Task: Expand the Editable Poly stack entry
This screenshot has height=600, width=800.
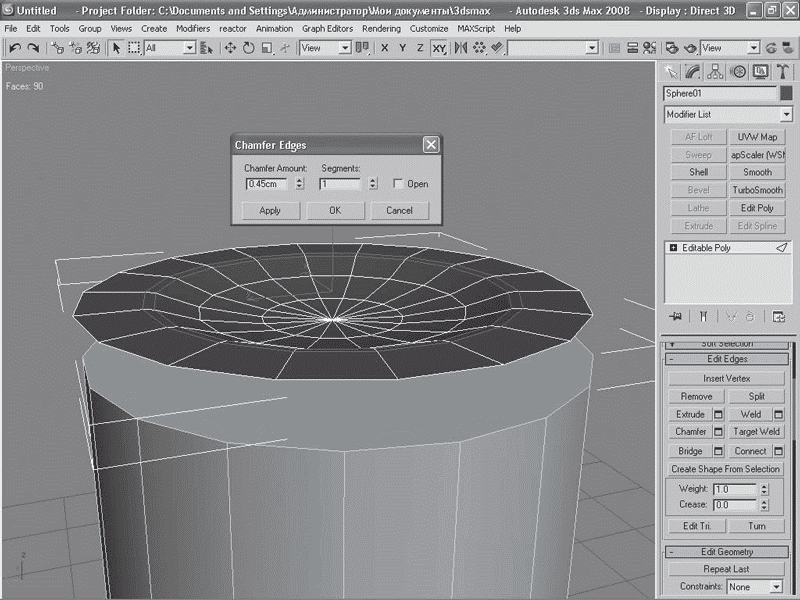Action: [673, 247]
